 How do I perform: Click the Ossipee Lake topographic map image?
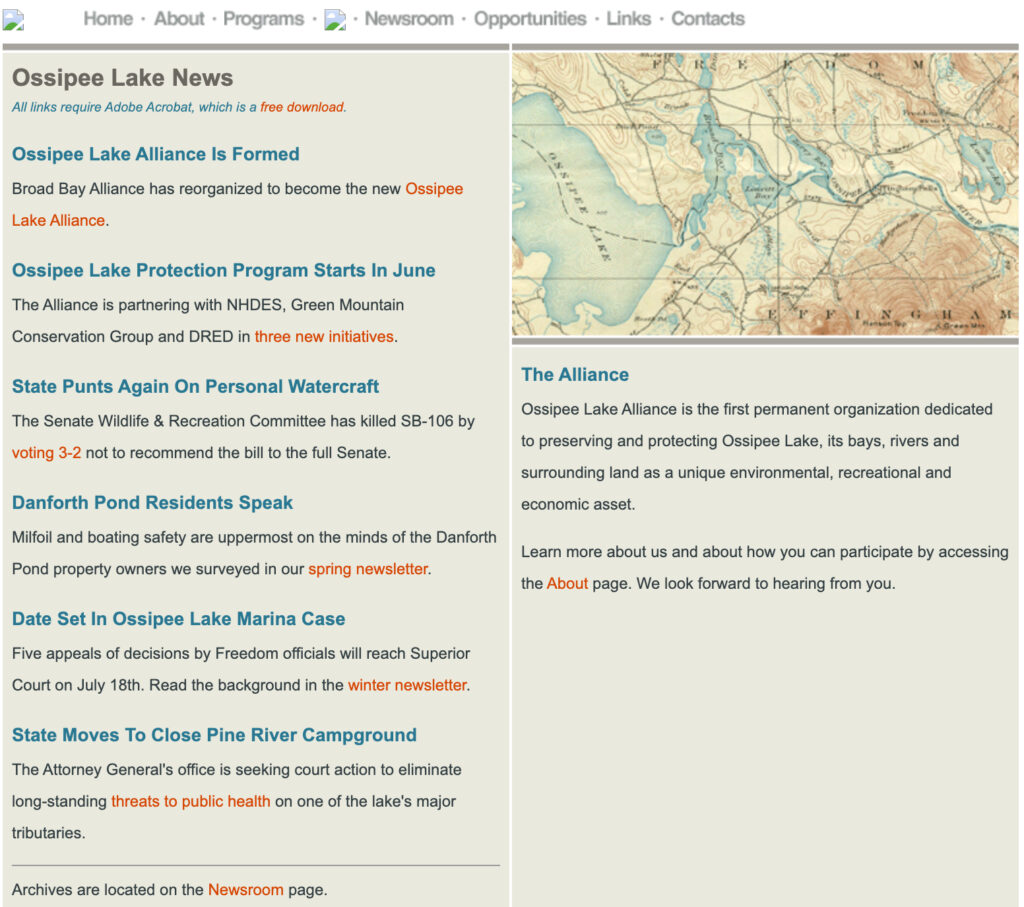(x=764, y=193)
